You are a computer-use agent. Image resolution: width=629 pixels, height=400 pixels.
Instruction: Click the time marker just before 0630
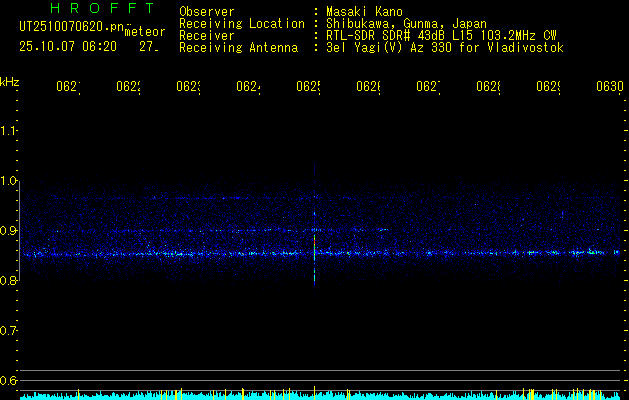point(549,87)
